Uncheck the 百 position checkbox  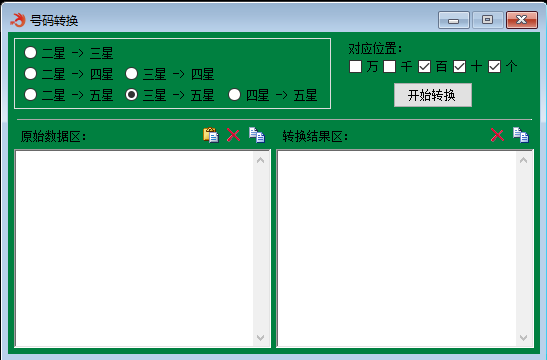pos(425,66)
